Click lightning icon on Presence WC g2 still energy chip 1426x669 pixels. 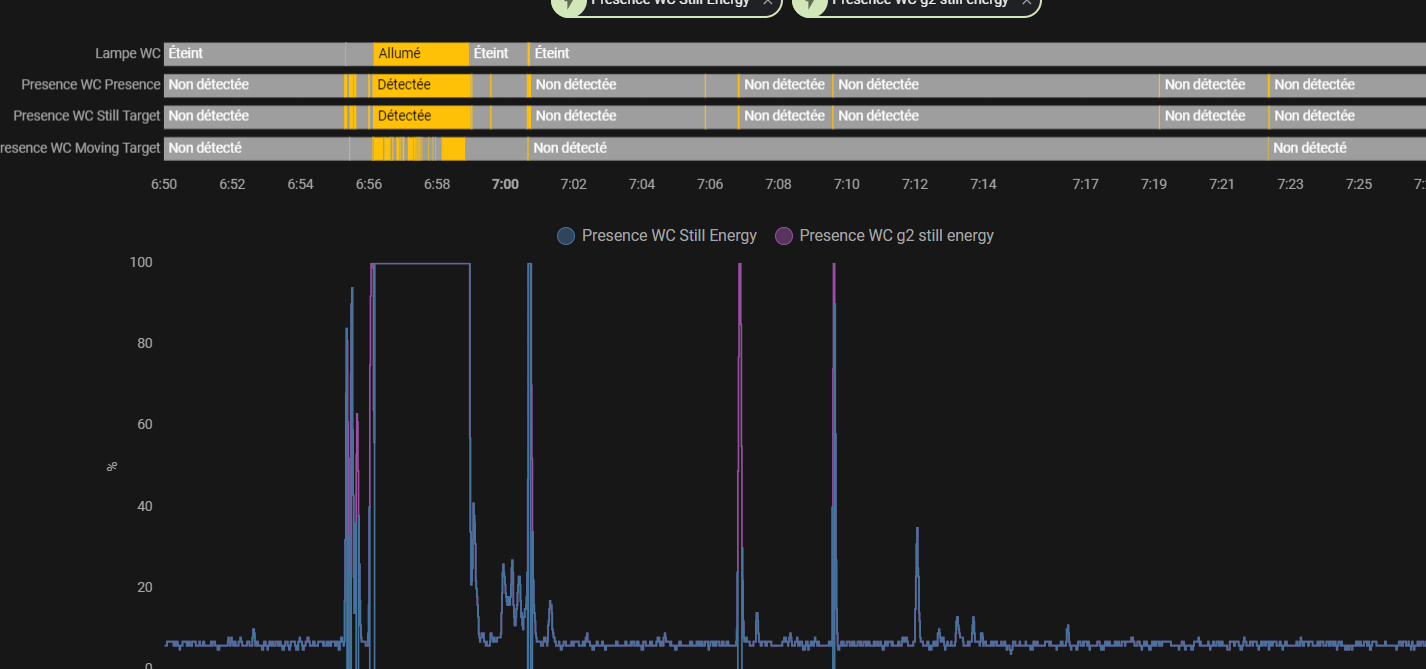pos(810,3)
